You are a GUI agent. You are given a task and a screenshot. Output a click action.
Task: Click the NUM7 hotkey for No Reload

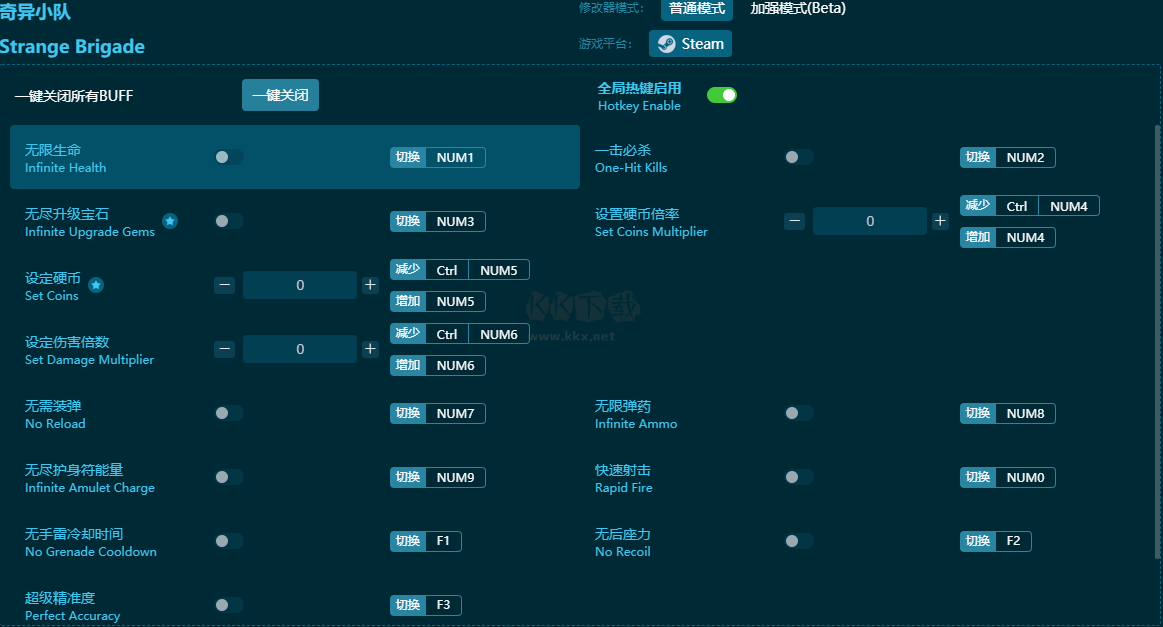click(x=438, y=413)
